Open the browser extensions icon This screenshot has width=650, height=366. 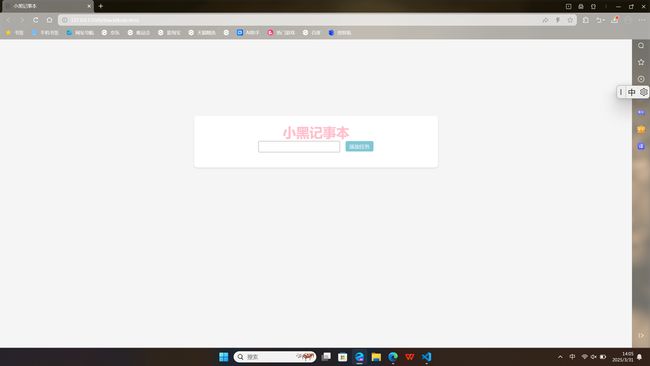586,20
